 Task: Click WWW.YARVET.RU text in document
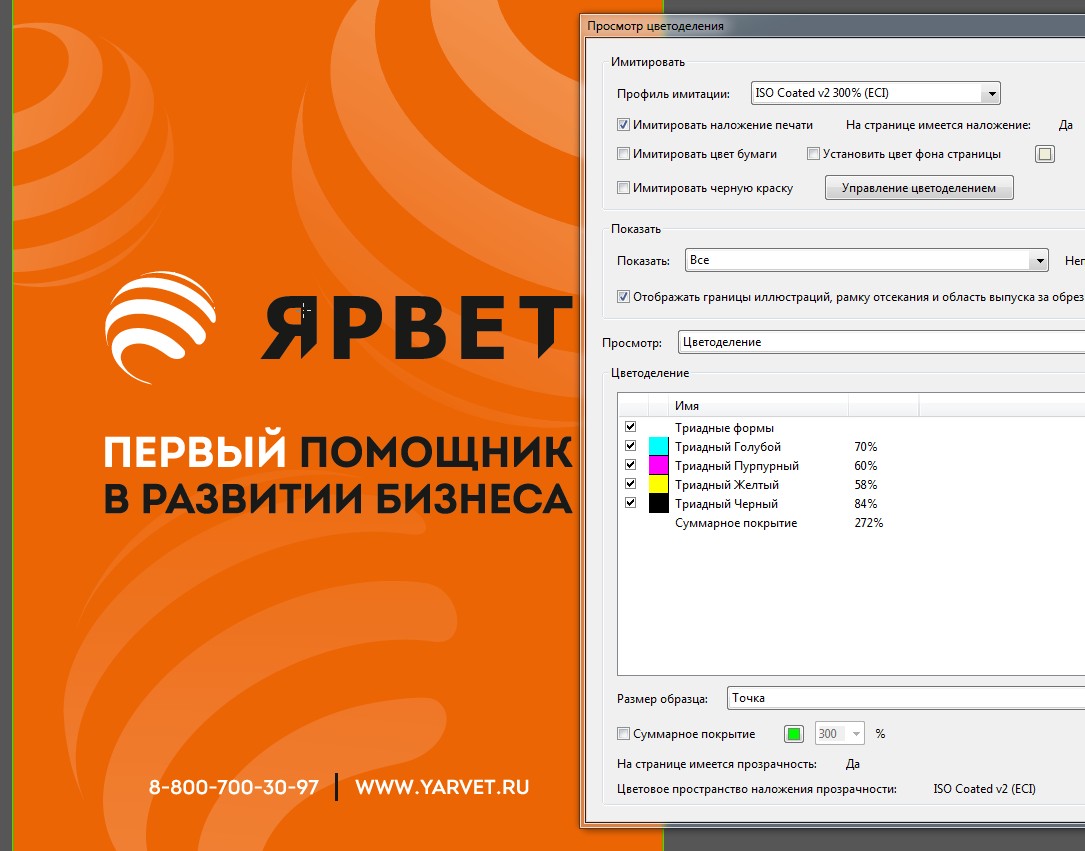[x=442, y=787]
